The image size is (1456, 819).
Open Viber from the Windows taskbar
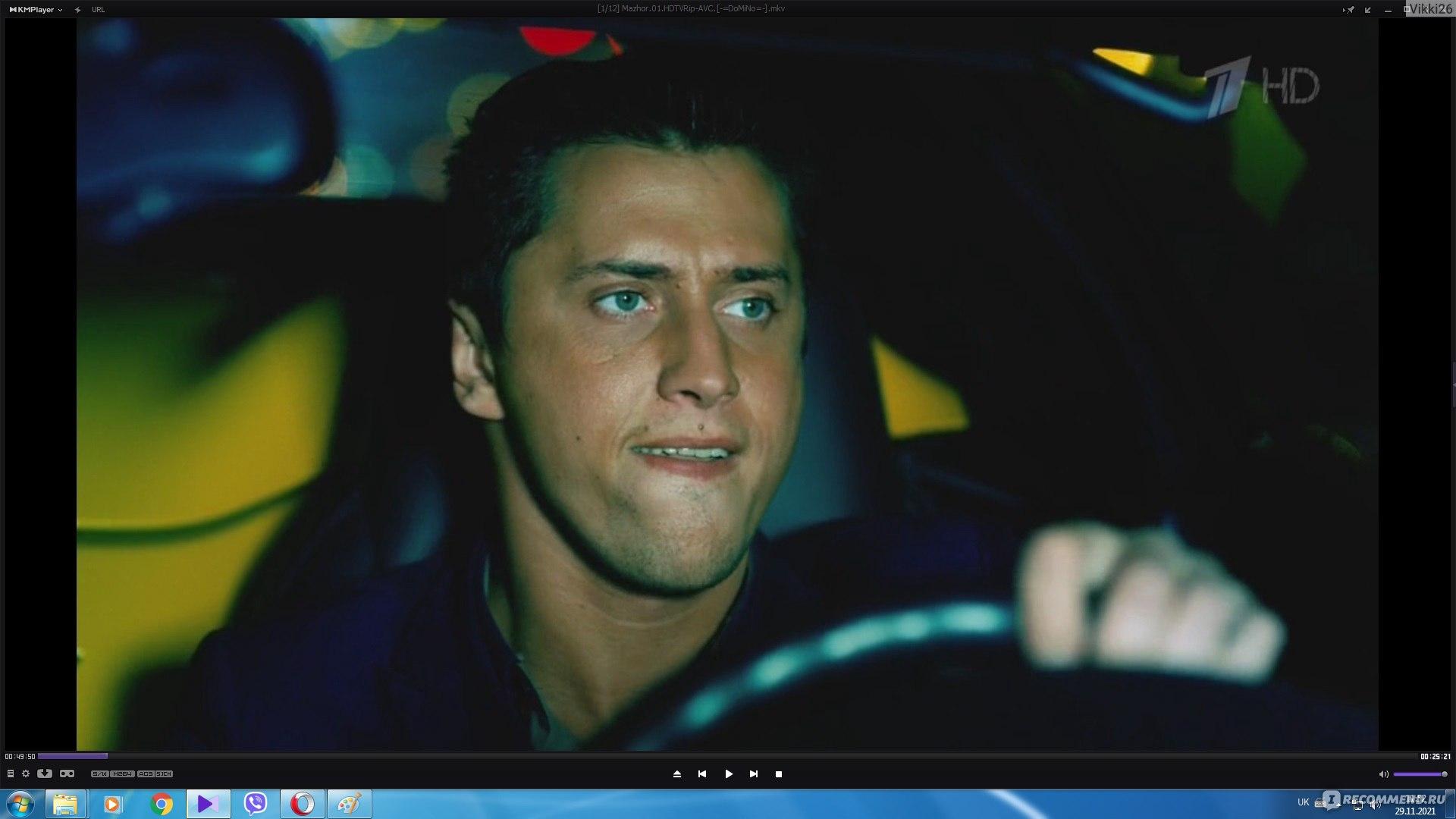tap(256, 804)
